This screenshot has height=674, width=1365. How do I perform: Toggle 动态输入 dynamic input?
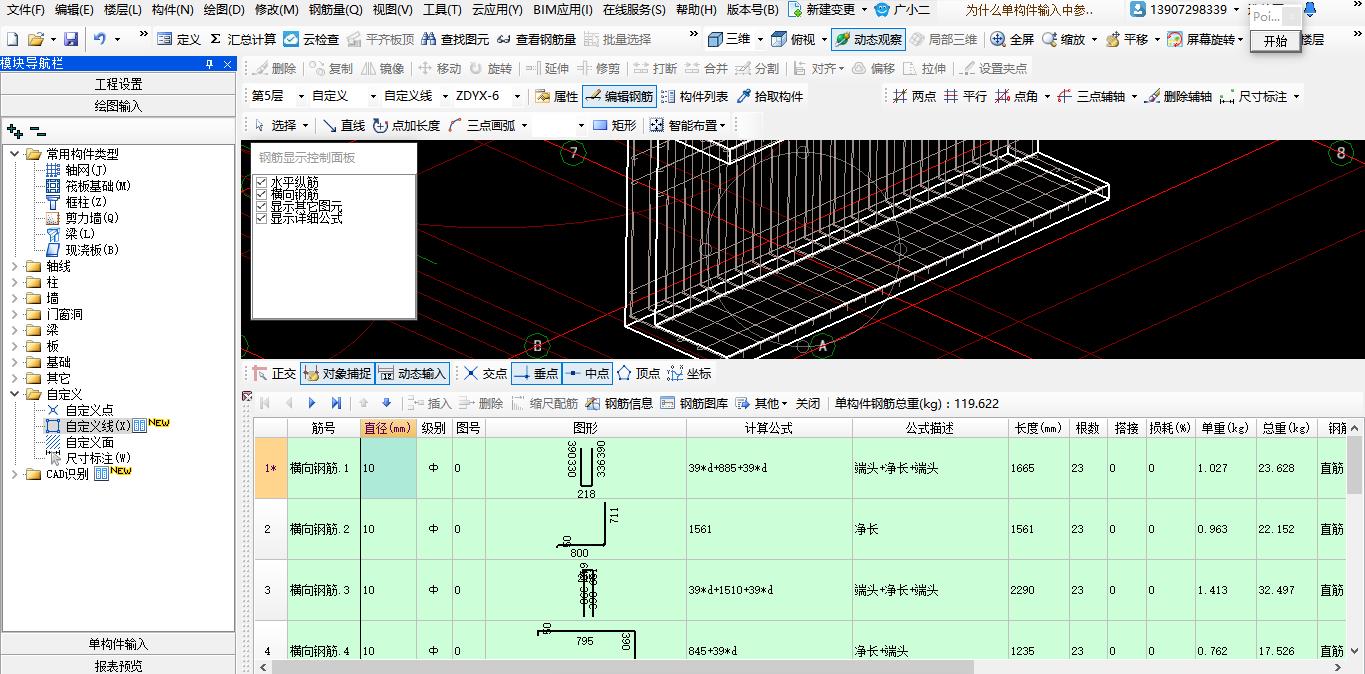[412, 373]
